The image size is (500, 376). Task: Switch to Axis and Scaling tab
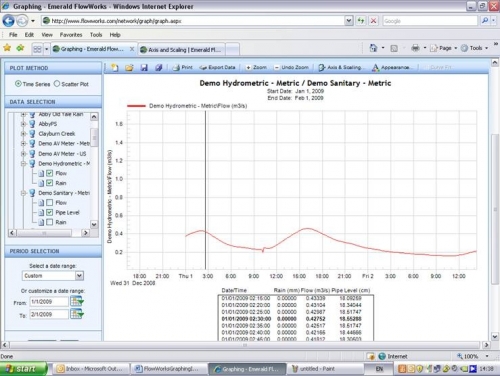point(181,50)
